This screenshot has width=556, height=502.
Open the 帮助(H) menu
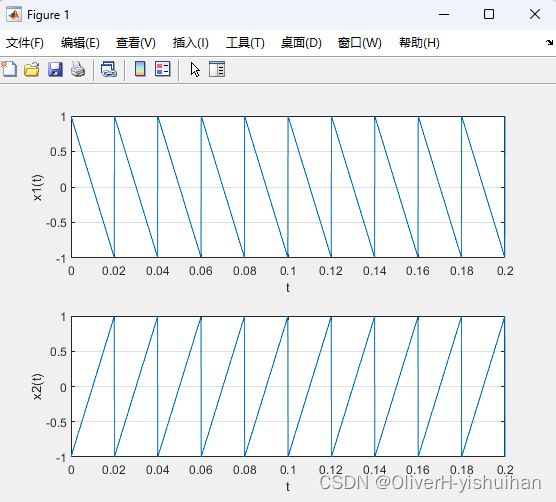point(419,43)
